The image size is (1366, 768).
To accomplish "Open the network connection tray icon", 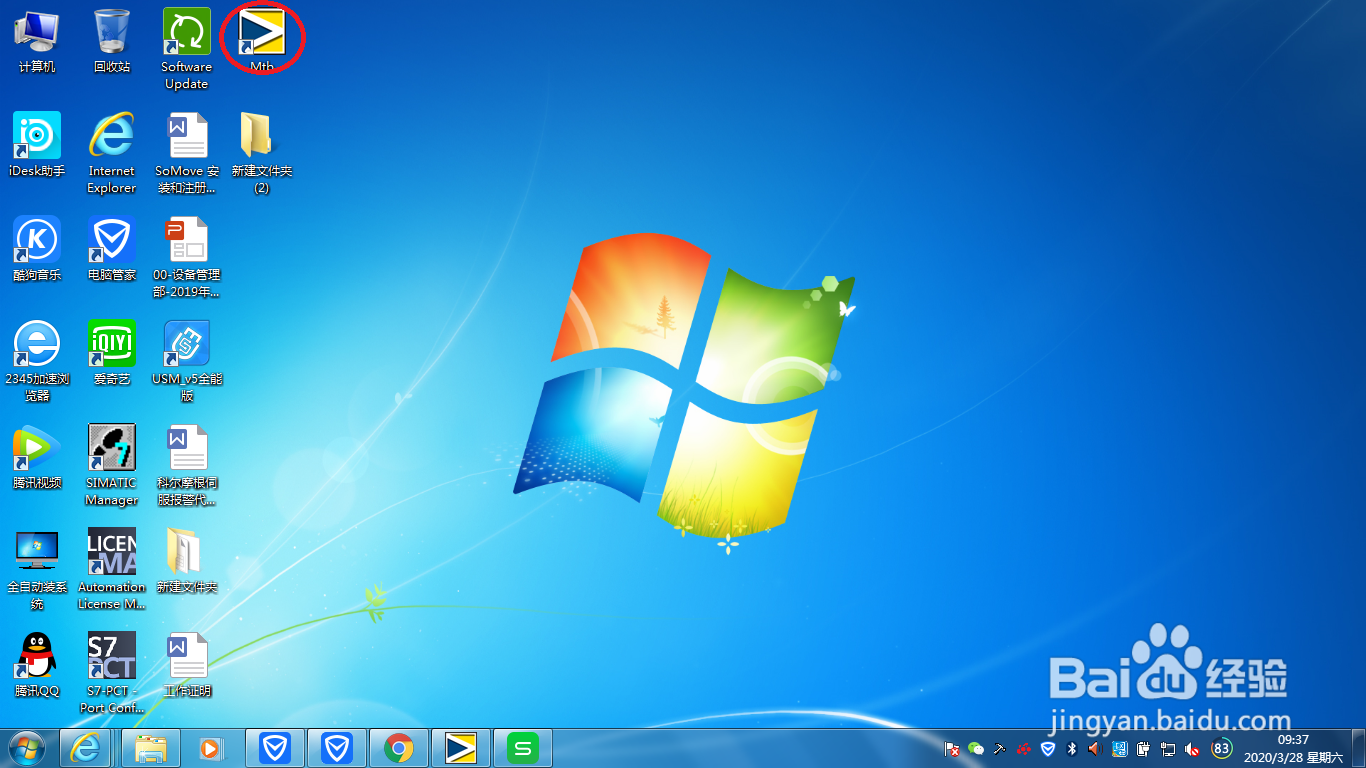I will (x=1168, y=748).
